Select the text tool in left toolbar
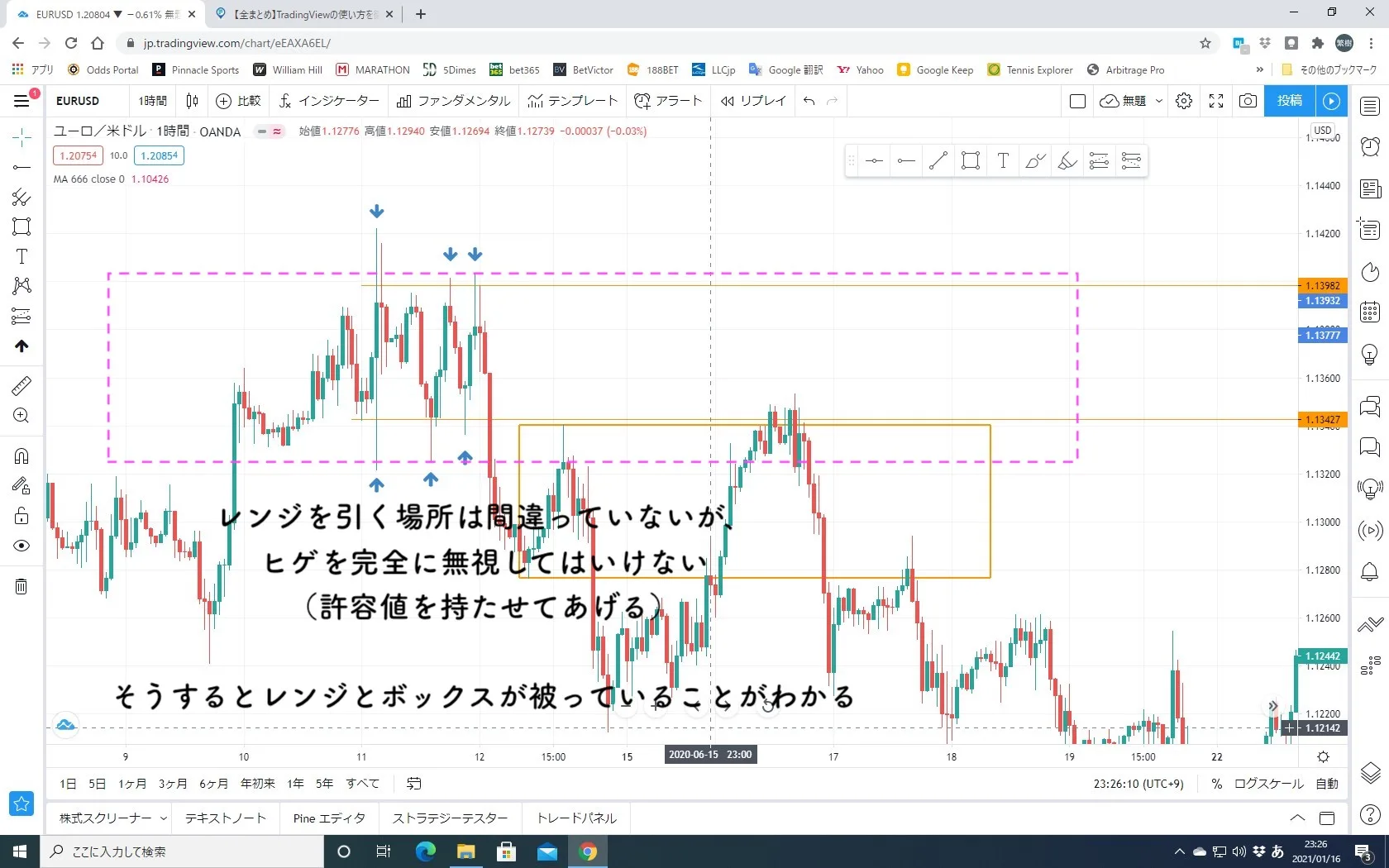The height and width of the screenshot is (868, 1389). tap(21, 256)
